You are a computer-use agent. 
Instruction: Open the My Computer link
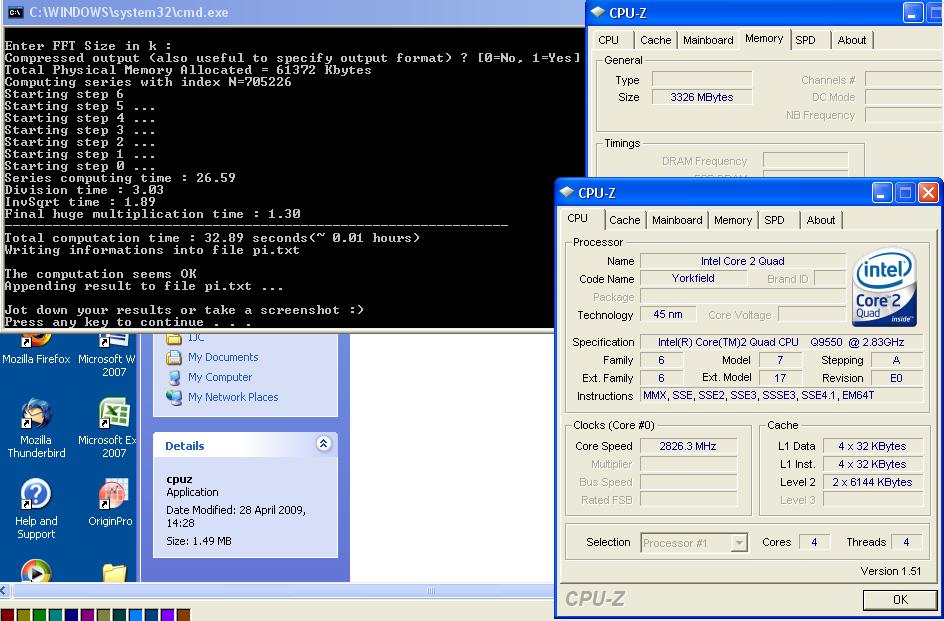tap(220, 378)
